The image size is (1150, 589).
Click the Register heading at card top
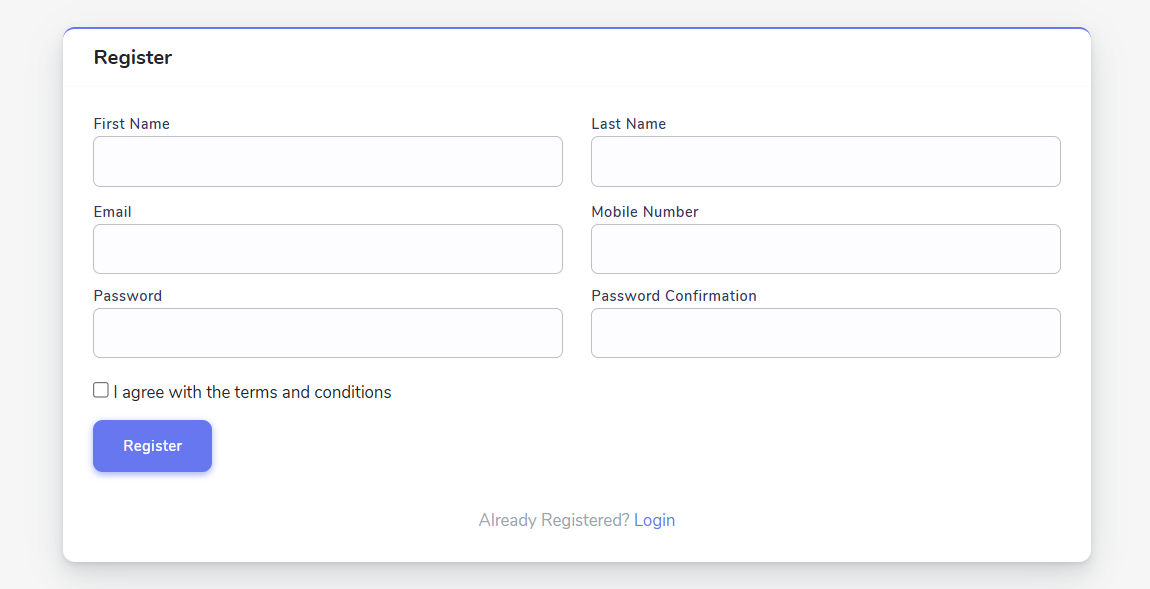133,57
